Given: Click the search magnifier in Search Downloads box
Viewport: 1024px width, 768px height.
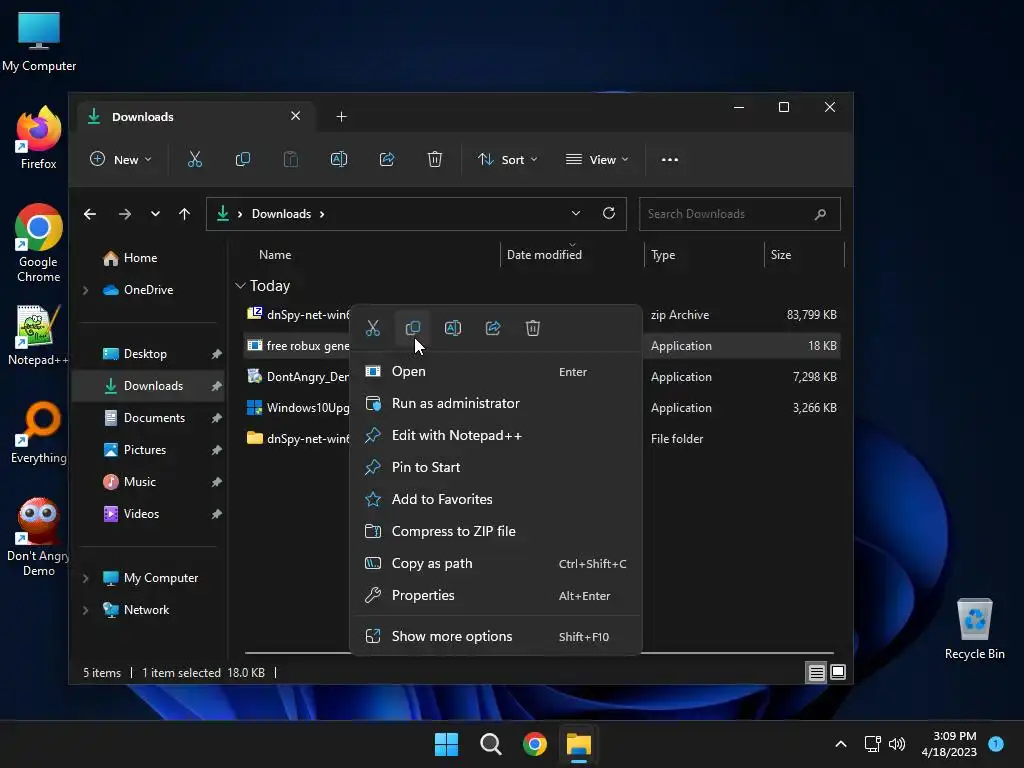Looking at the screenshot, I should click(x=820, y=214).
